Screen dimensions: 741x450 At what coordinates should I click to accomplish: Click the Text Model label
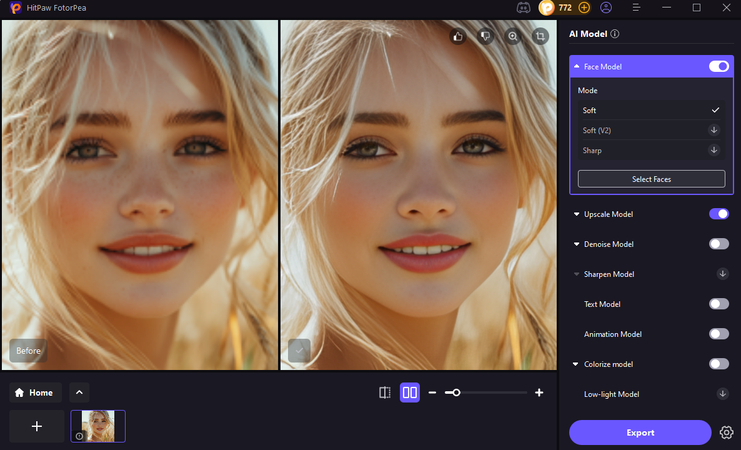pyautogui.click(x=602, y=304)
